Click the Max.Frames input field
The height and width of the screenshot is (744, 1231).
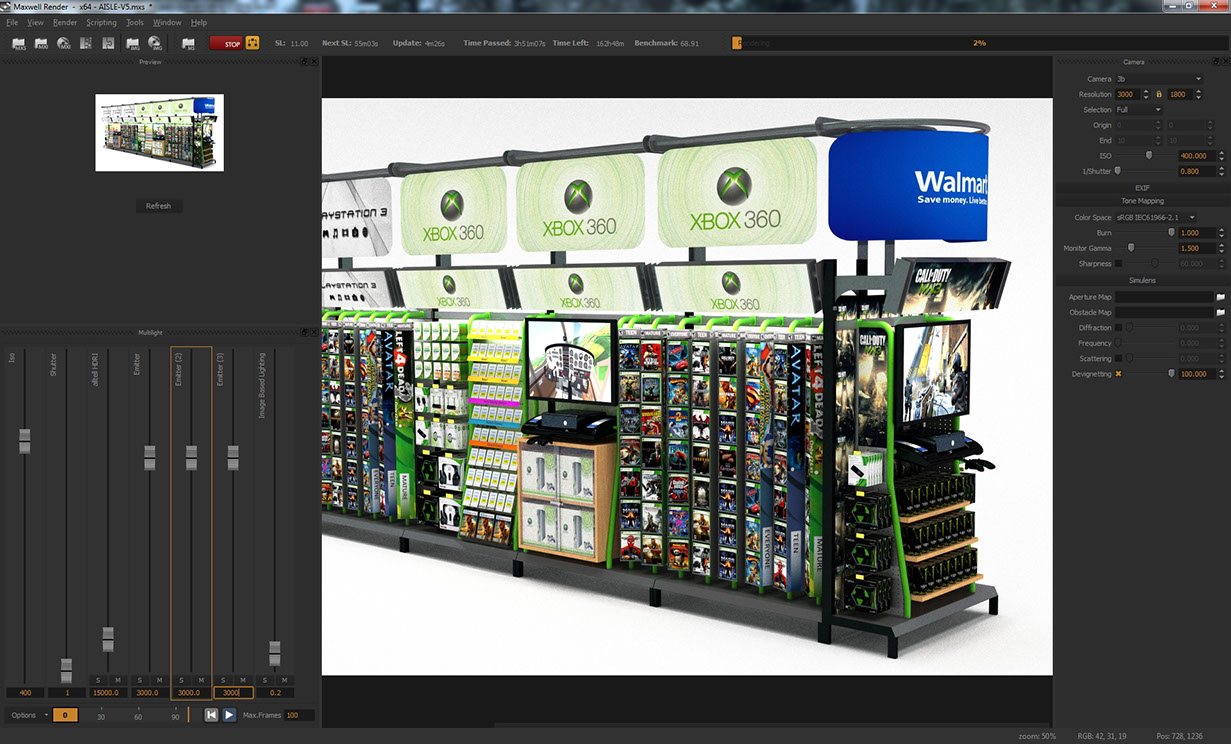coord(299,715)
